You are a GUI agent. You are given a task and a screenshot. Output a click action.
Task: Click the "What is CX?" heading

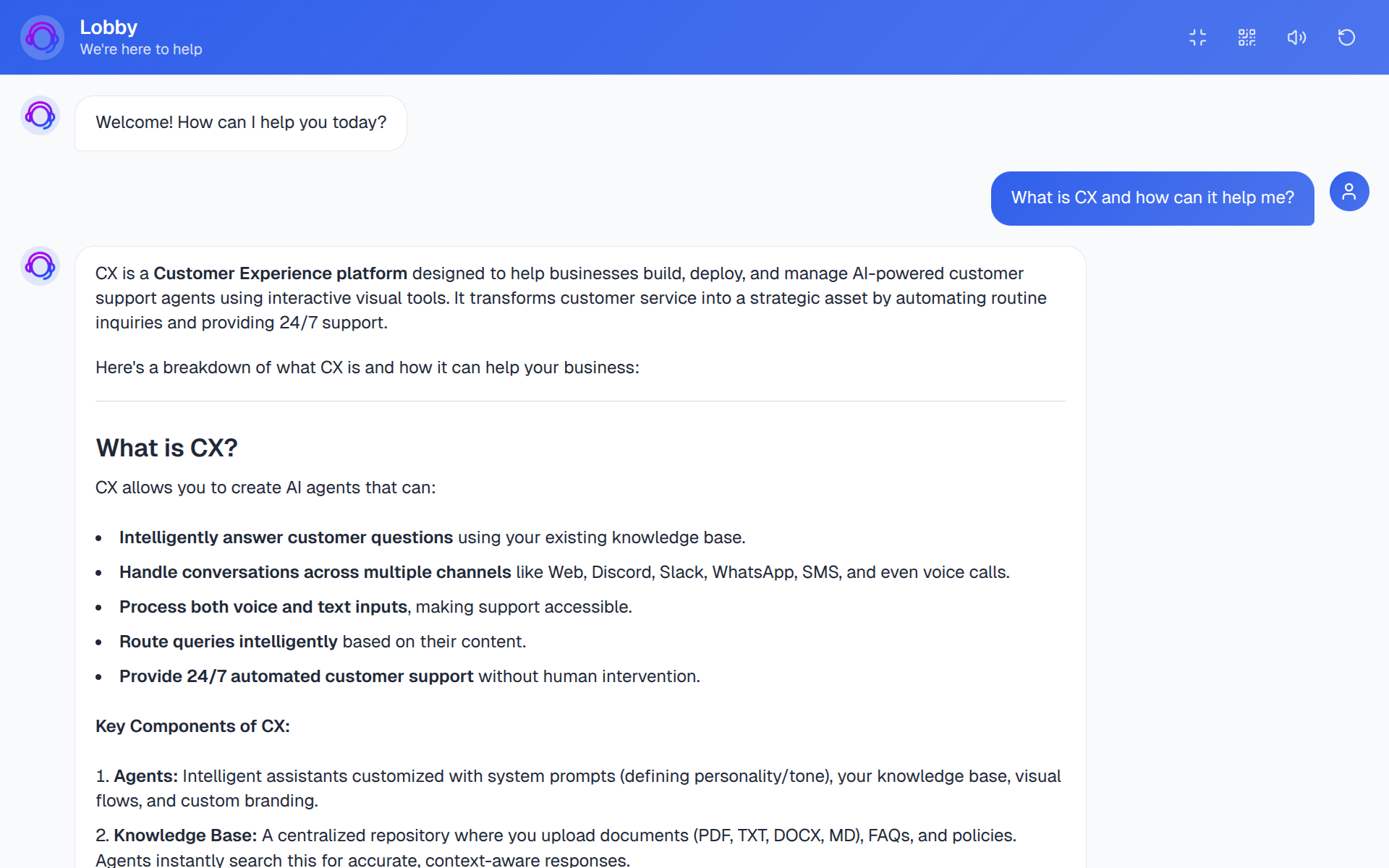[166, 448]
